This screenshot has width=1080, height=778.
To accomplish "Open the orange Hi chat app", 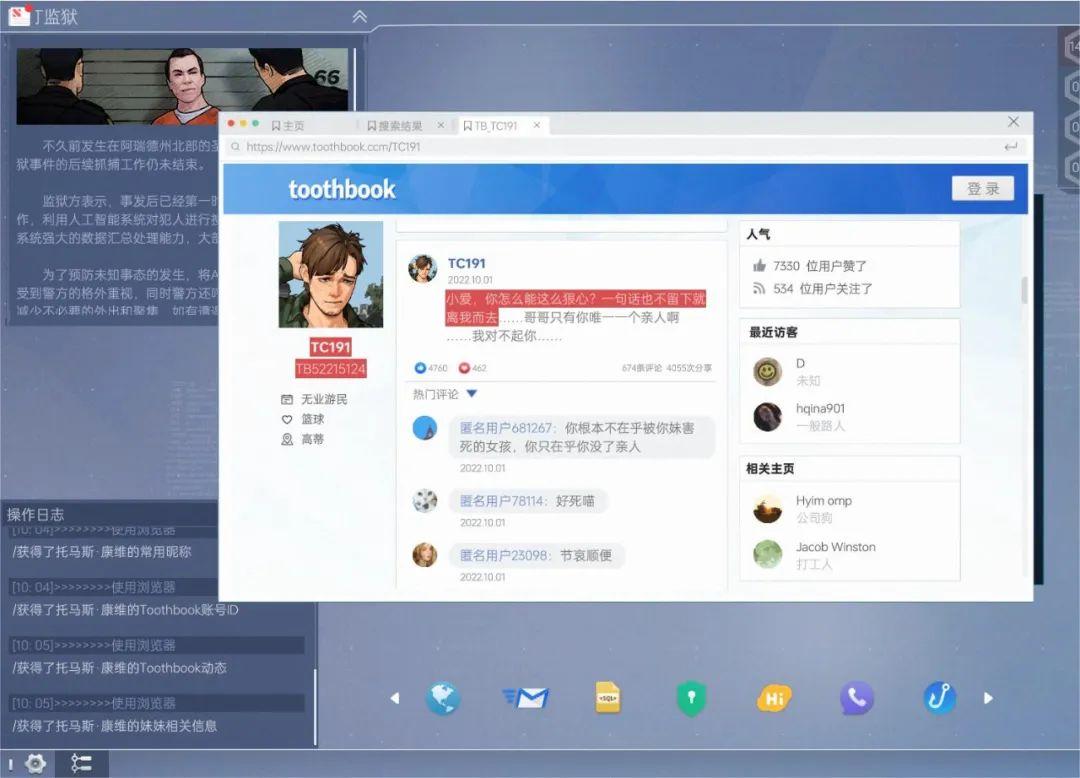I will 774,698.
